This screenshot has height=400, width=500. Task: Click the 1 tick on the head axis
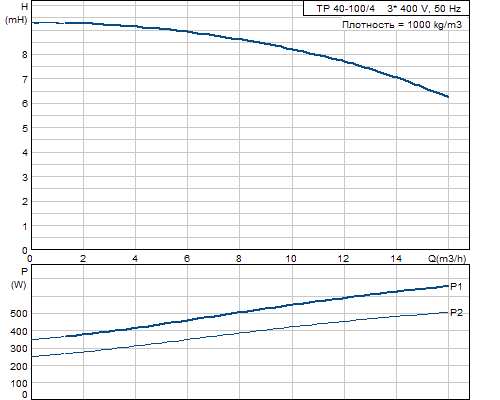(x=25, y=226)
